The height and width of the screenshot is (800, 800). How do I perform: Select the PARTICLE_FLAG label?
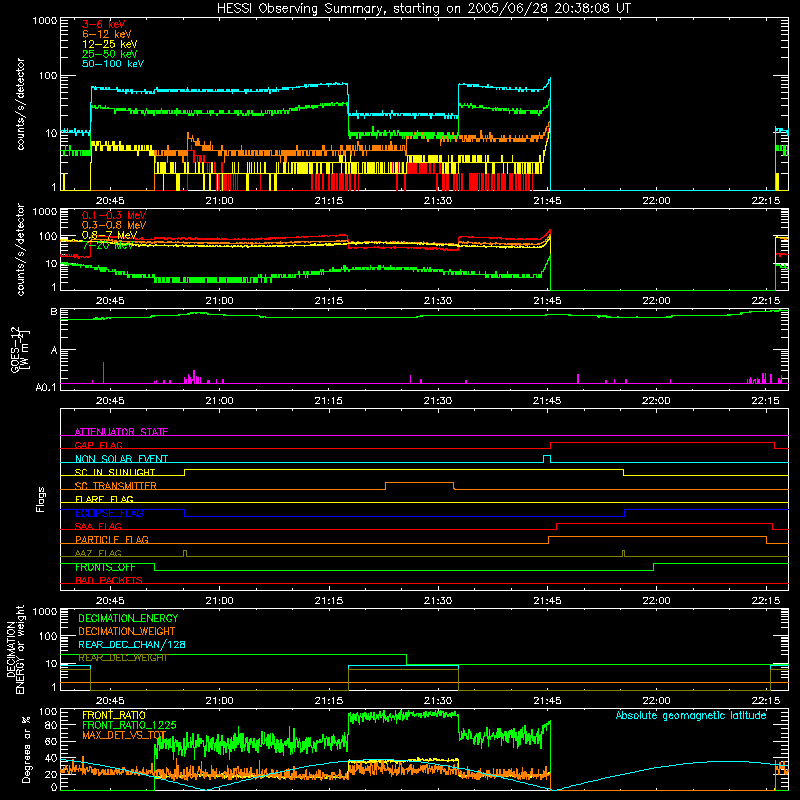pyautogui.click(x=112, y=539)
